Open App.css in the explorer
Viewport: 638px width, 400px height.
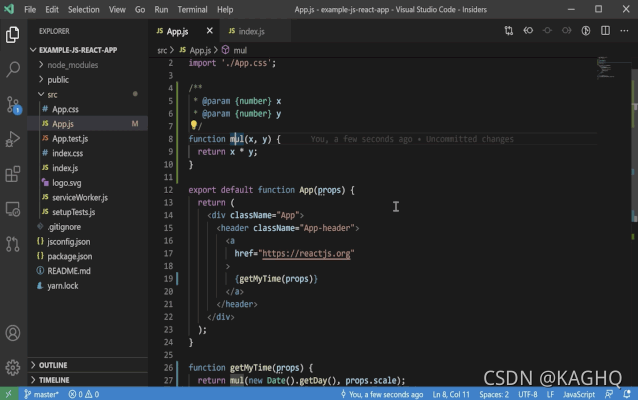[x=87, y=109]
